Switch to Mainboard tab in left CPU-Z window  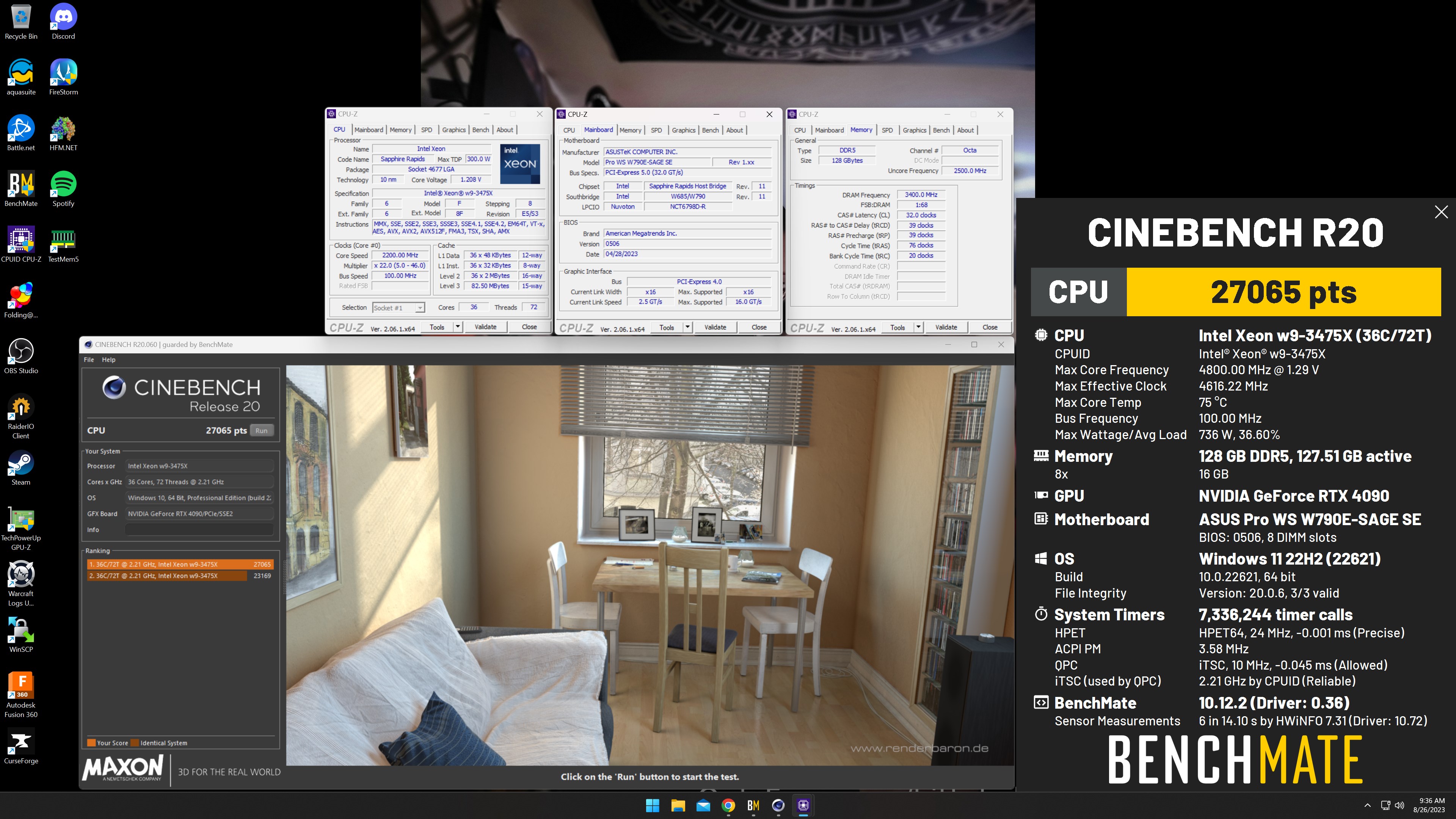pyautogui.click(x=369, y=130)
